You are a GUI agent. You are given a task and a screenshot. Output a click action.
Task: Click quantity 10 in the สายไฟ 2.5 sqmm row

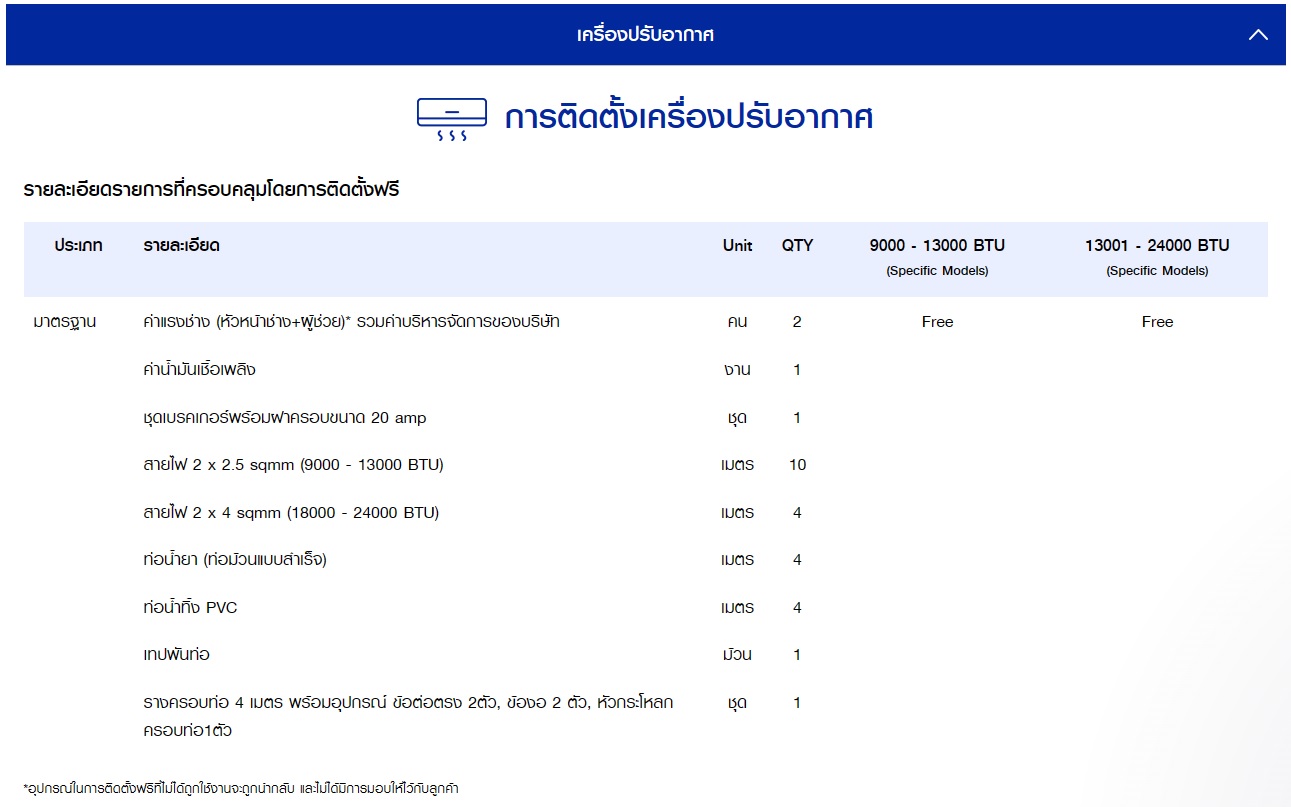797,465
